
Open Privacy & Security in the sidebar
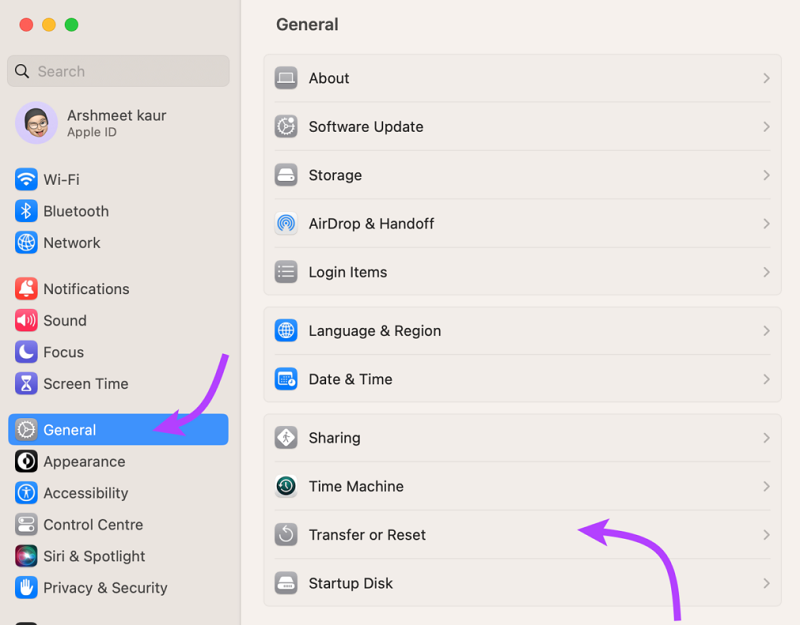[104, 588]
